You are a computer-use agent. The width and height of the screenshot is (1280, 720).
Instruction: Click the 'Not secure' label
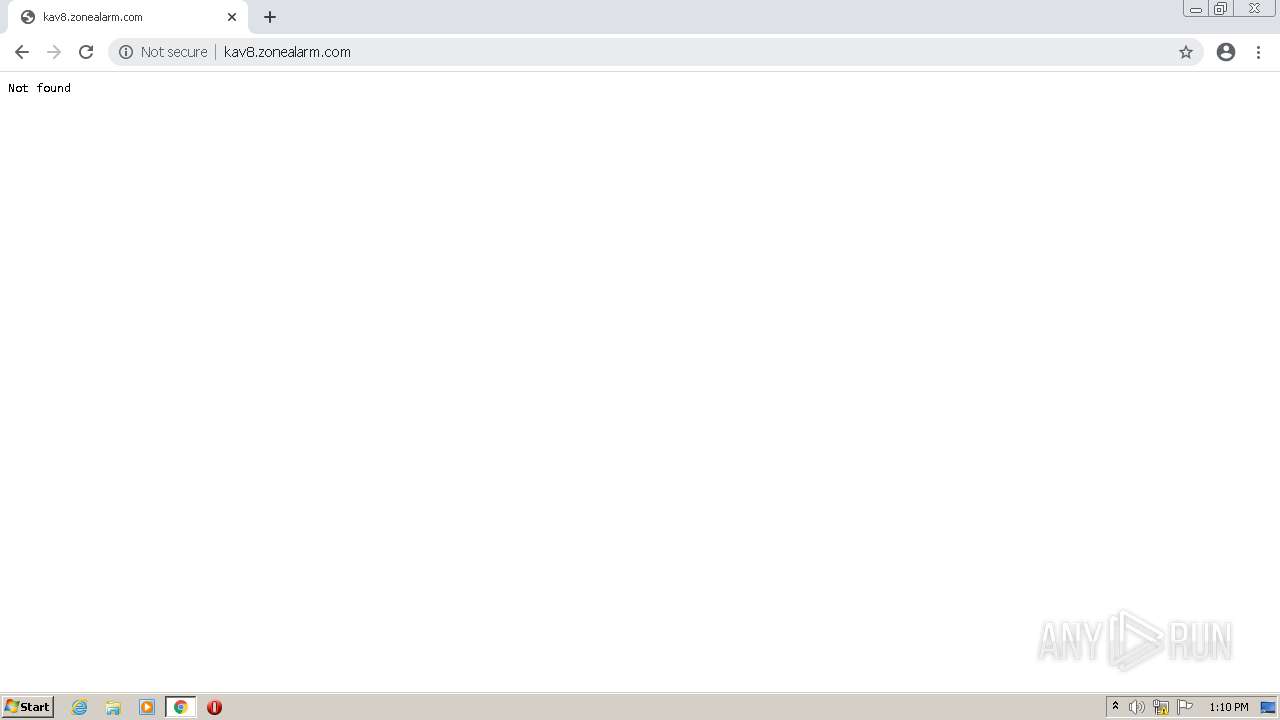click(174, 52)
